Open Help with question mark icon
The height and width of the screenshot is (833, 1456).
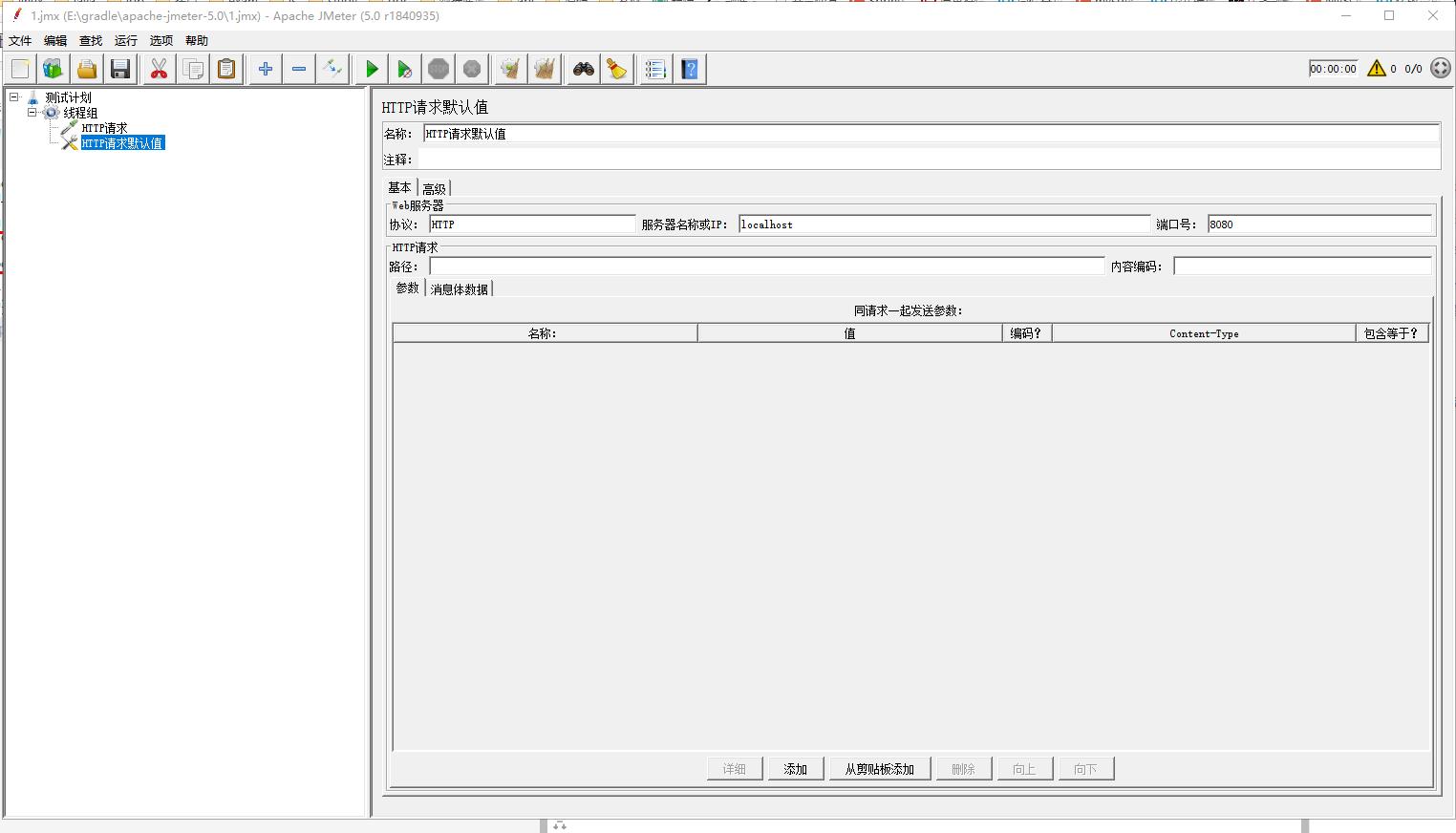(690, 69)
